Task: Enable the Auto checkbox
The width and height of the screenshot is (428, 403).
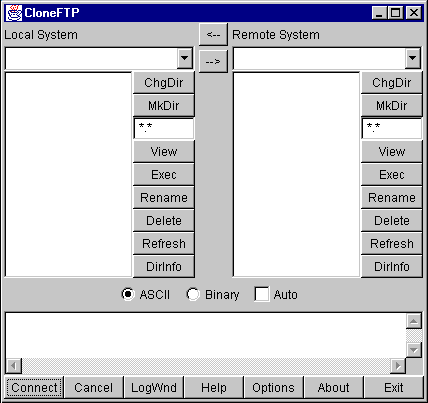Action: point(262,294)
